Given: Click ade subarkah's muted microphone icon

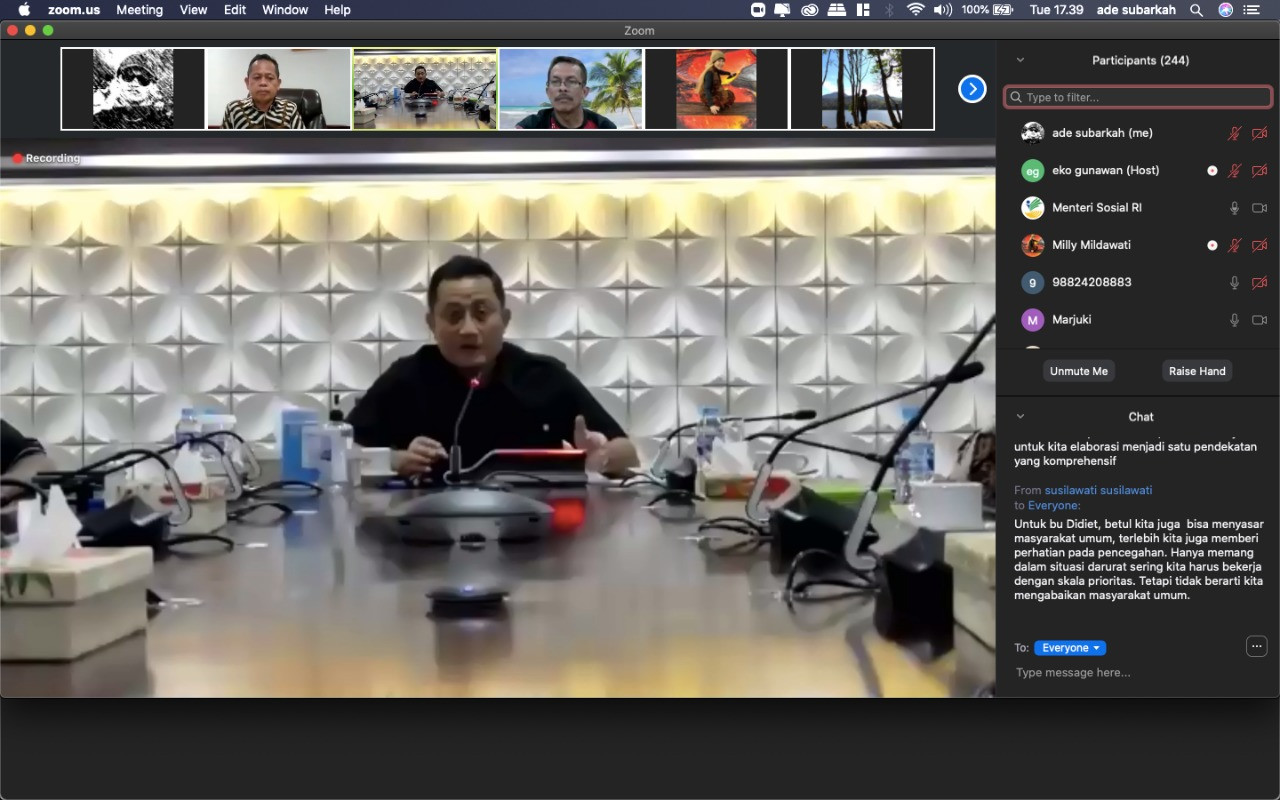Looking at the screenshot, I should 1235,133.
